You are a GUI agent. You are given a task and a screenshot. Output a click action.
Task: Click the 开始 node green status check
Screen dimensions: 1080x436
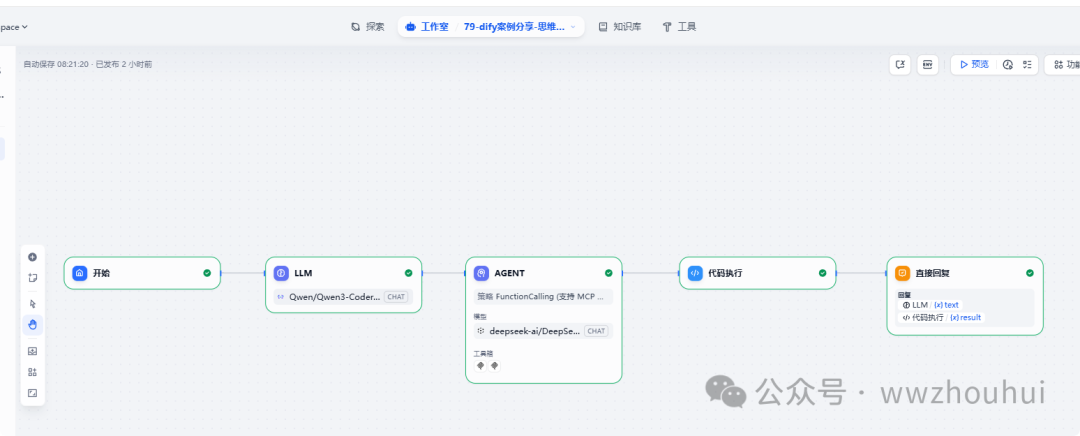click(207, 273)
